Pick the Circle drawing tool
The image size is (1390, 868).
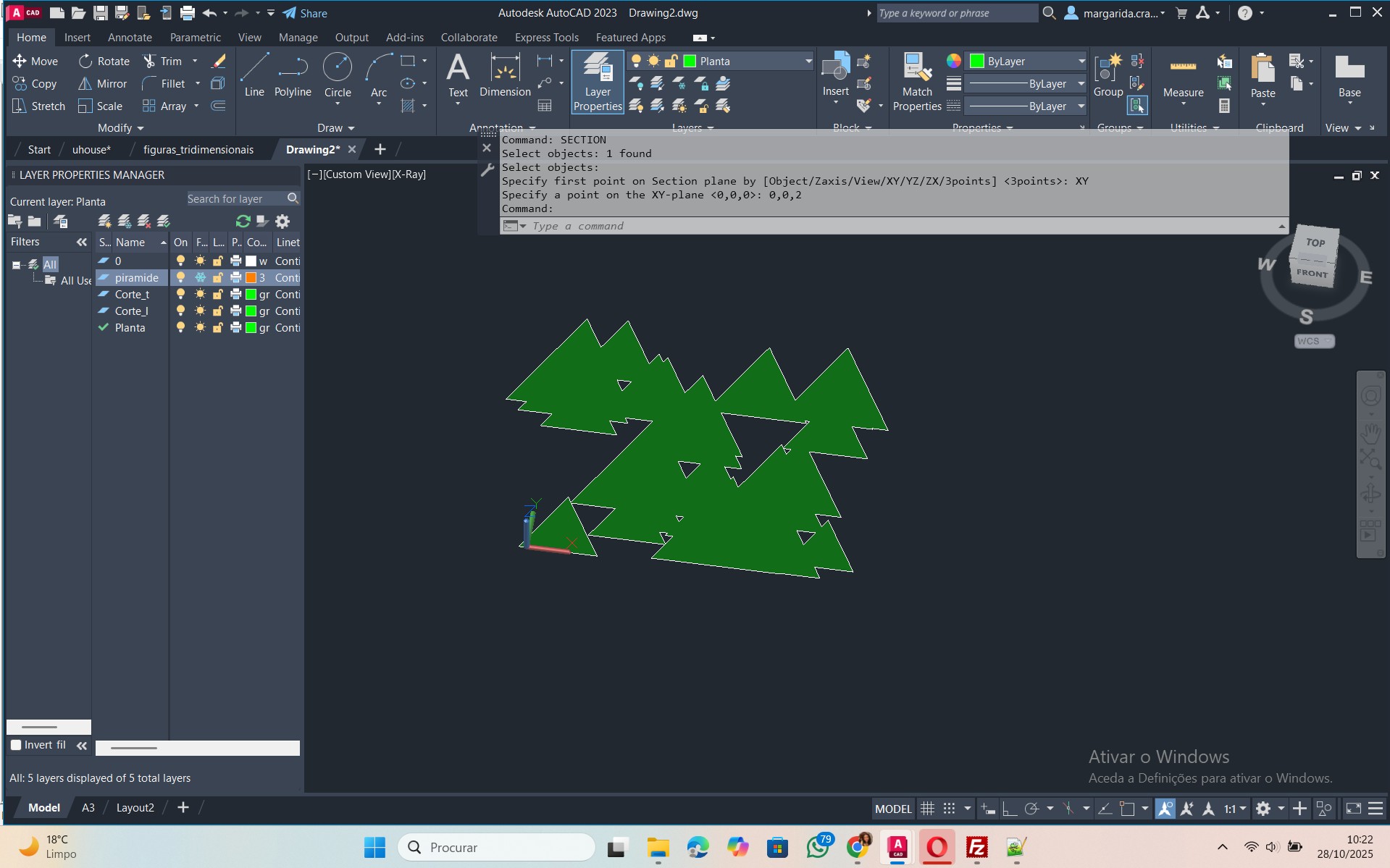coord(337,75)
